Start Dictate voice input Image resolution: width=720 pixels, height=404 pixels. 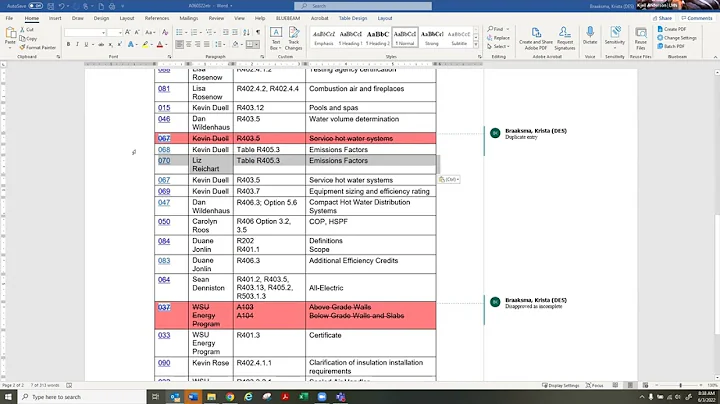click(590, 36)
